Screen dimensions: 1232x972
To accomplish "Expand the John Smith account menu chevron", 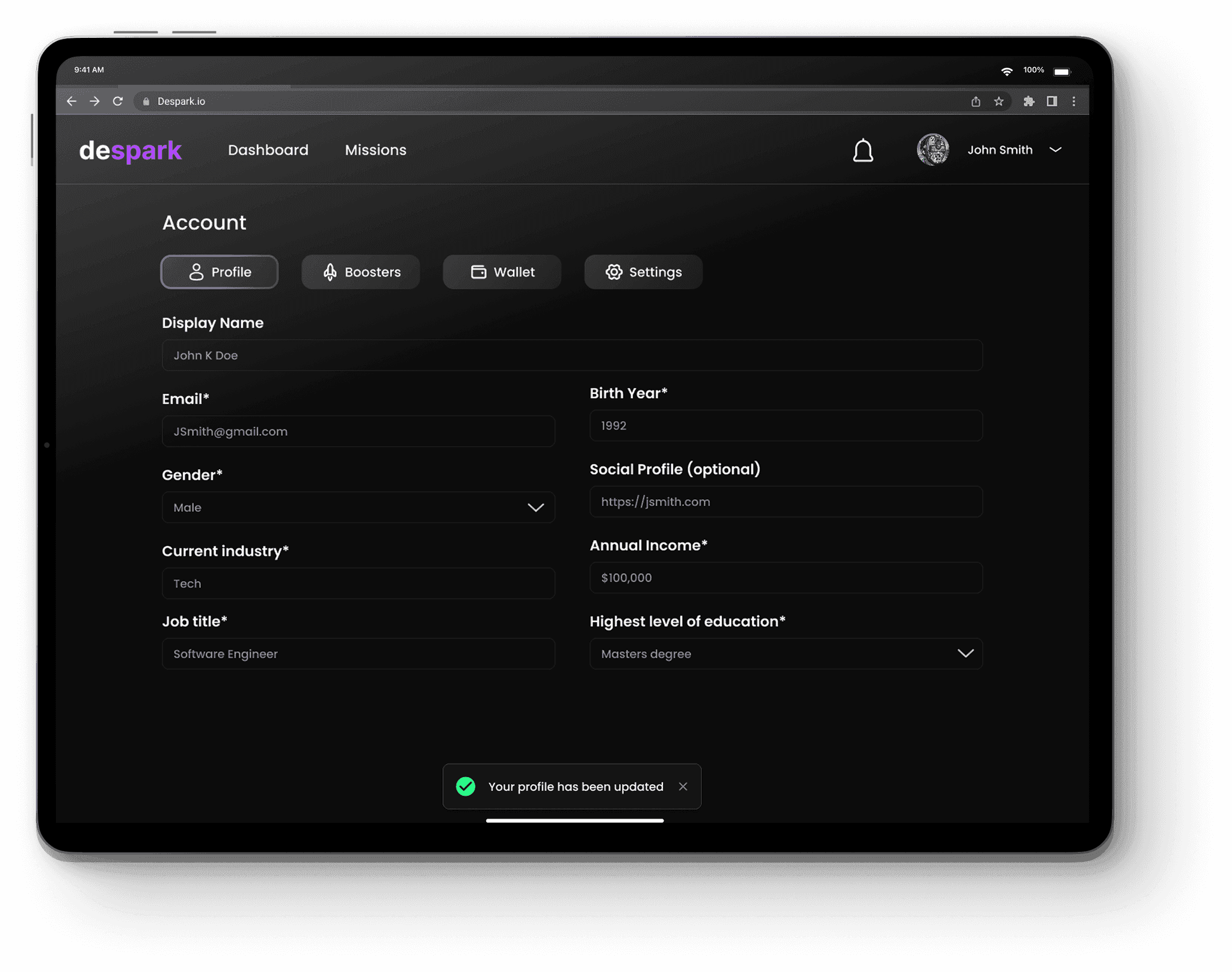I will pyautogui.click(x=1055, y=150).
